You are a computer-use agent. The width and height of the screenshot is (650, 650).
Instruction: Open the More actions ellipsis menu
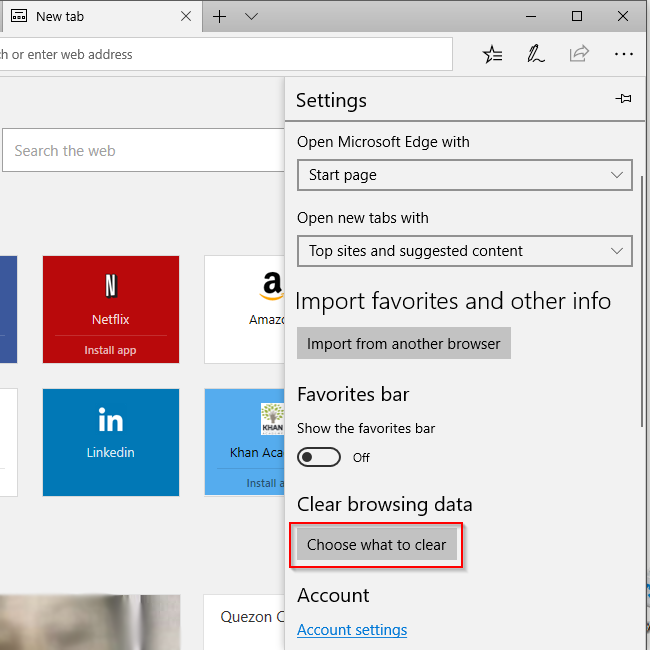click(623, 54)
